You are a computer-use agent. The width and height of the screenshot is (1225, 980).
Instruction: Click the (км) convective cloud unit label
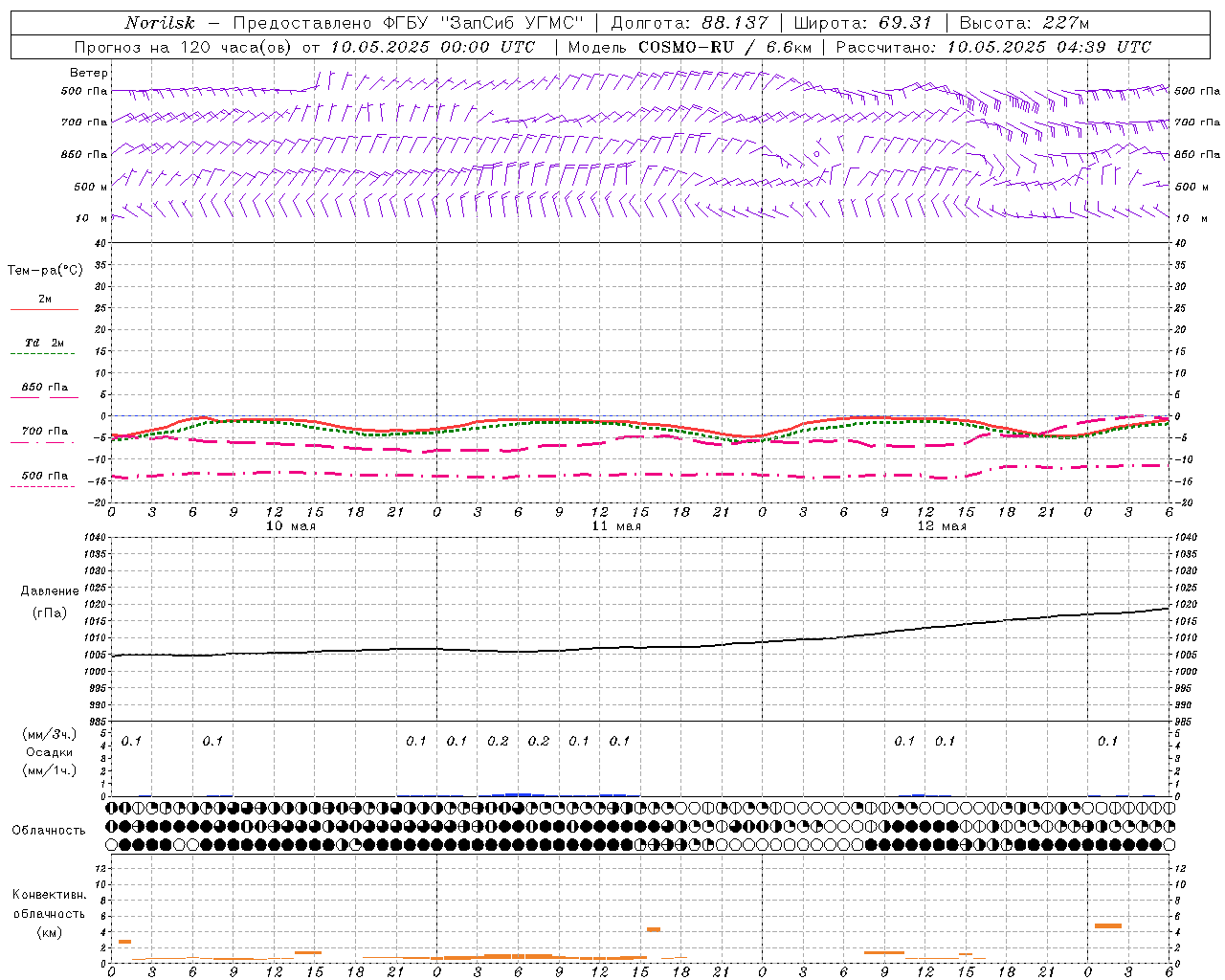(x=50, y=932)
